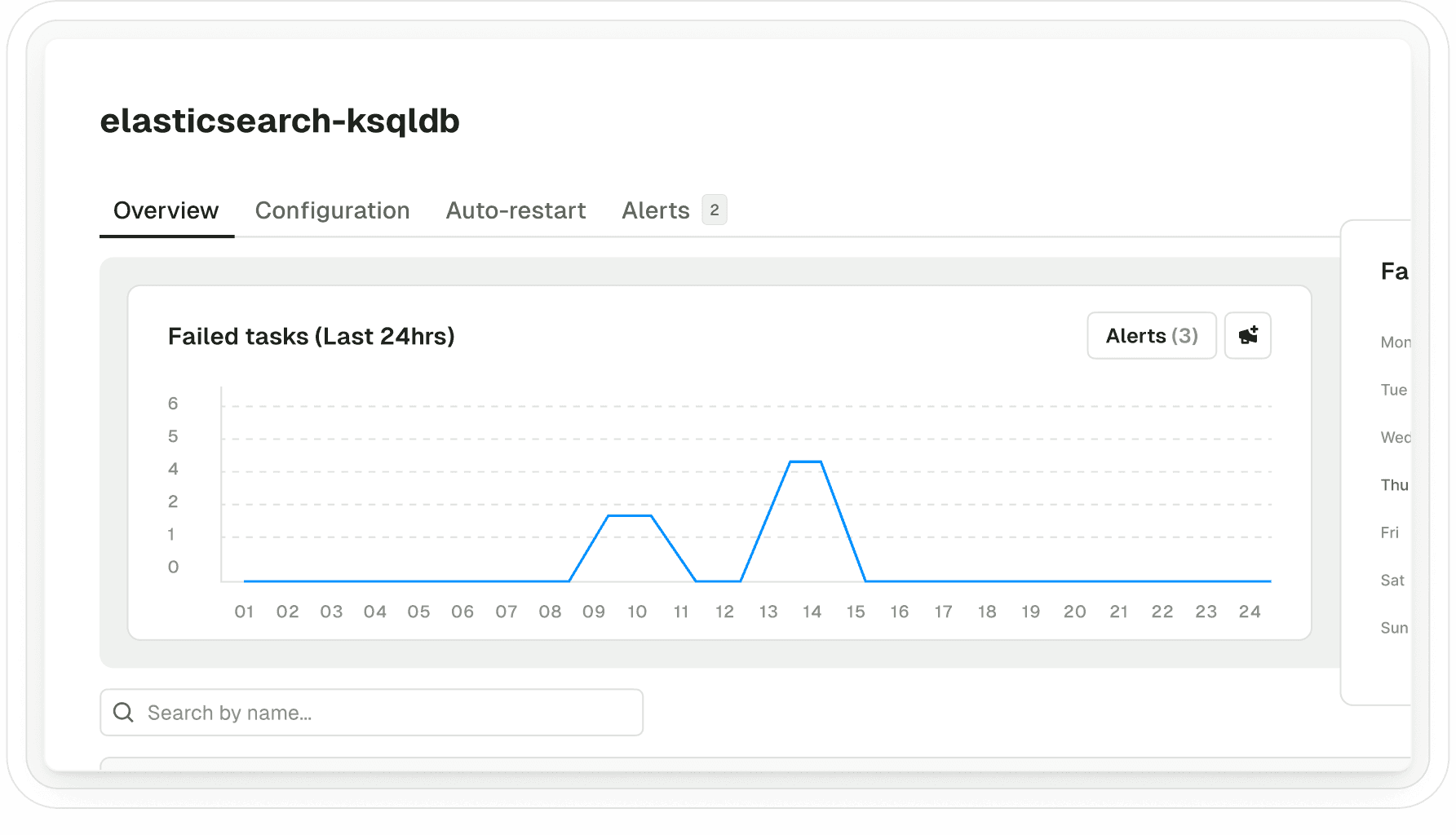Screen dimensions: 1456x835
Task: Choose Tue in the side panel
Action: [1393, 390]
